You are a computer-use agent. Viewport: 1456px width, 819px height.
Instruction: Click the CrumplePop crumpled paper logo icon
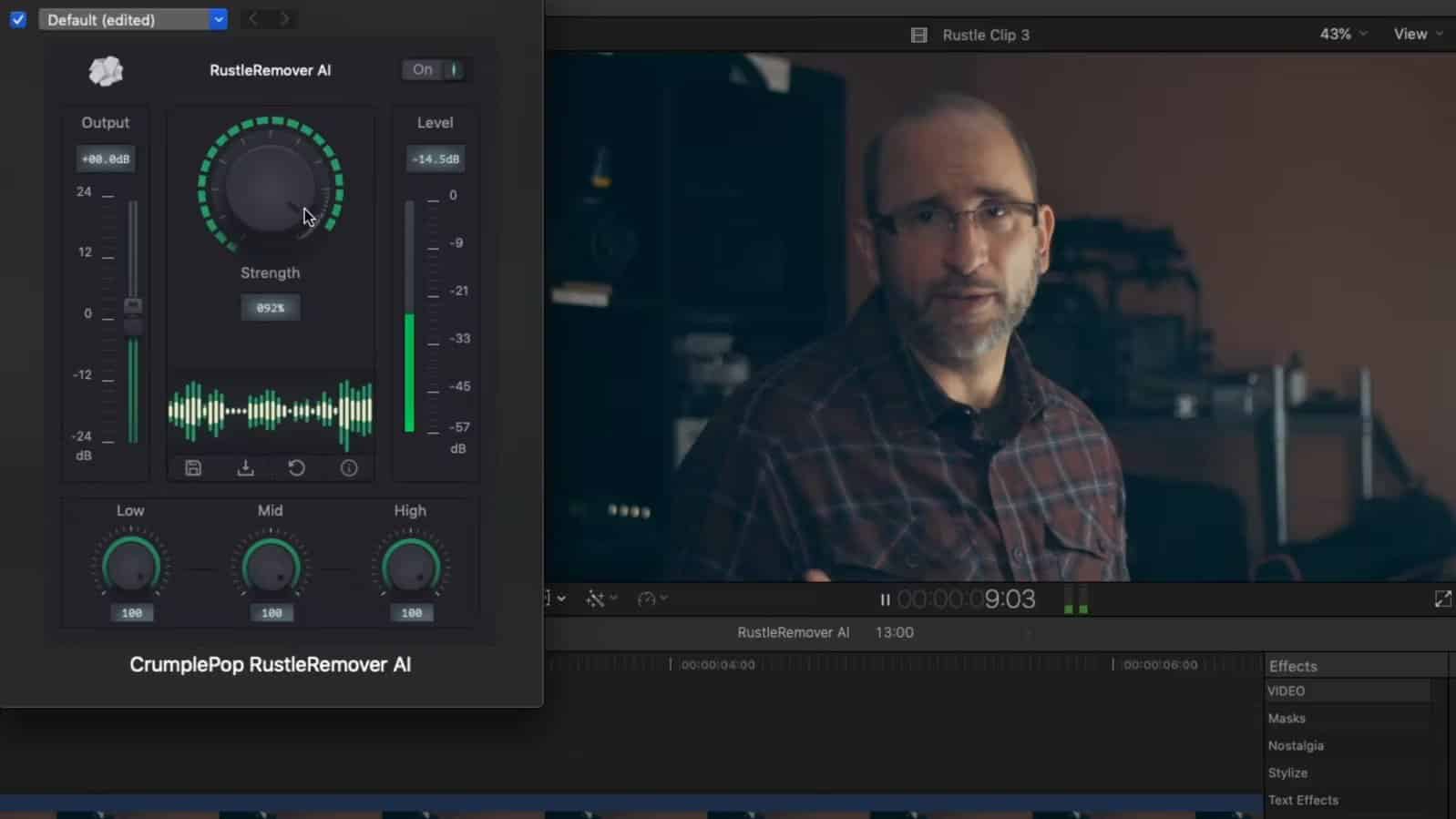(x=106, y=70)
